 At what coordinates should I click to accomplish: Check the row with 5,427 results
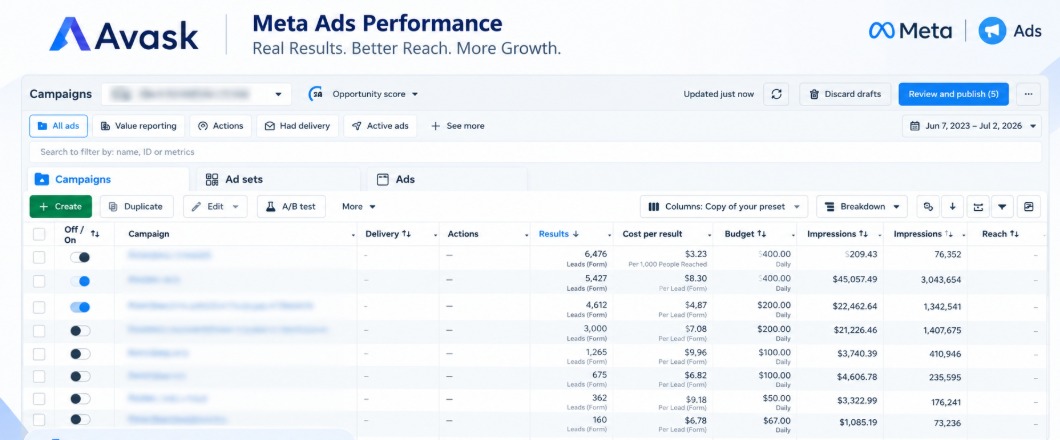click(x=39, y=281)
